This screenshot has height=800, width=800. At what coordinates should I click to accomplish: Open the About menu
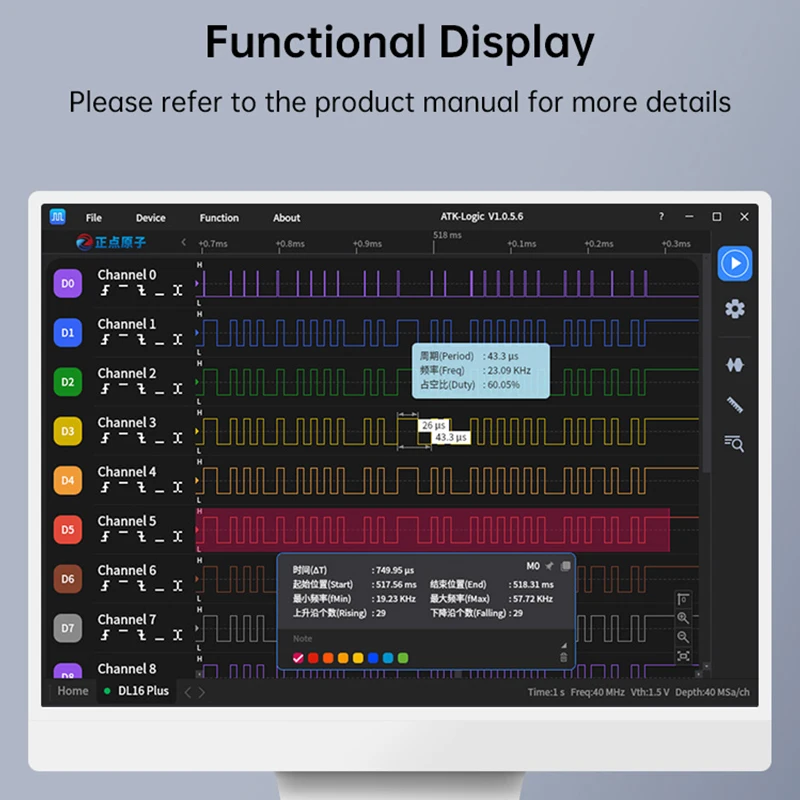click(x=286, y=218)
